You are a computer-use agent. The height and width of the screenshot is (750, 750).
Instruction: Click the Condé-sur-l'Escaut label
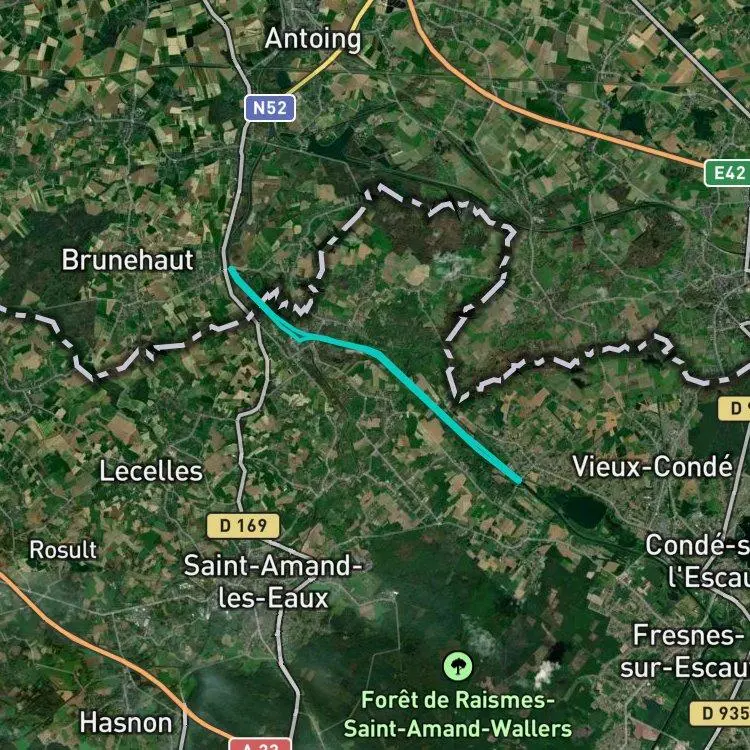point(697,561)
